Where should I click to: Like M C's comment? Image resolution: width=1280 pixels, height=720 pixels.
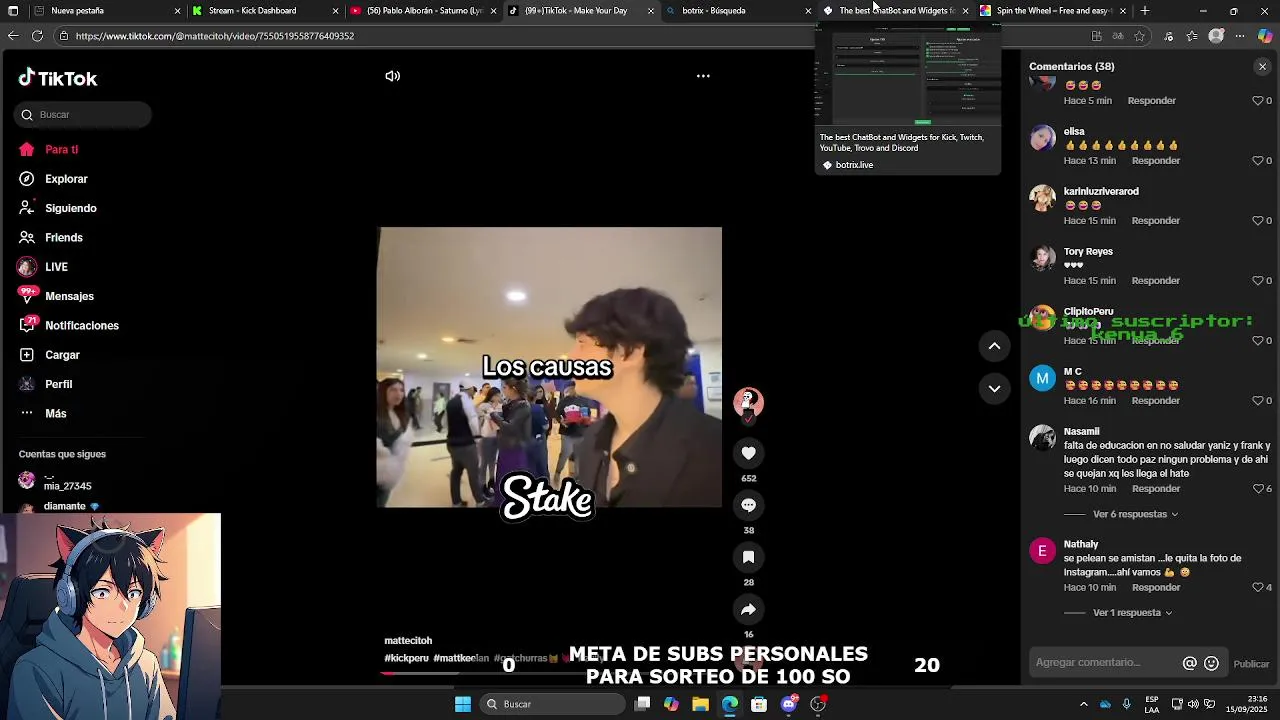pos(1258,401)
